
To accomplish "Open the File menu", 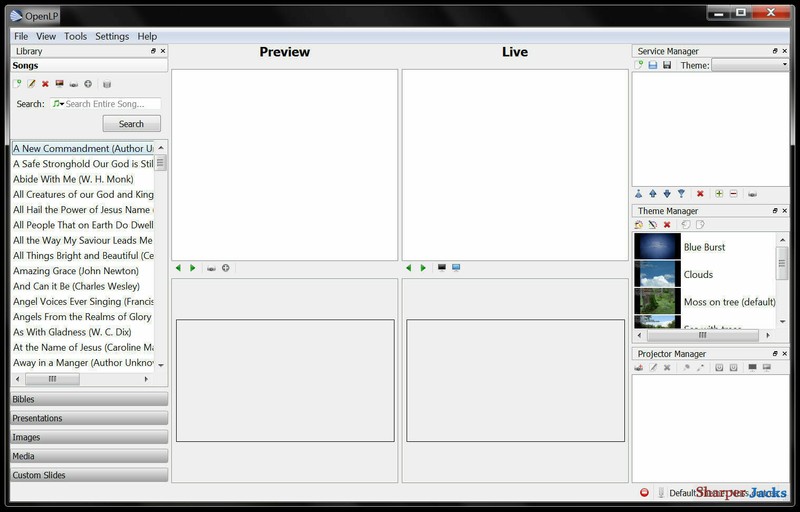I will pyautogui.click(x=21, y=36).
